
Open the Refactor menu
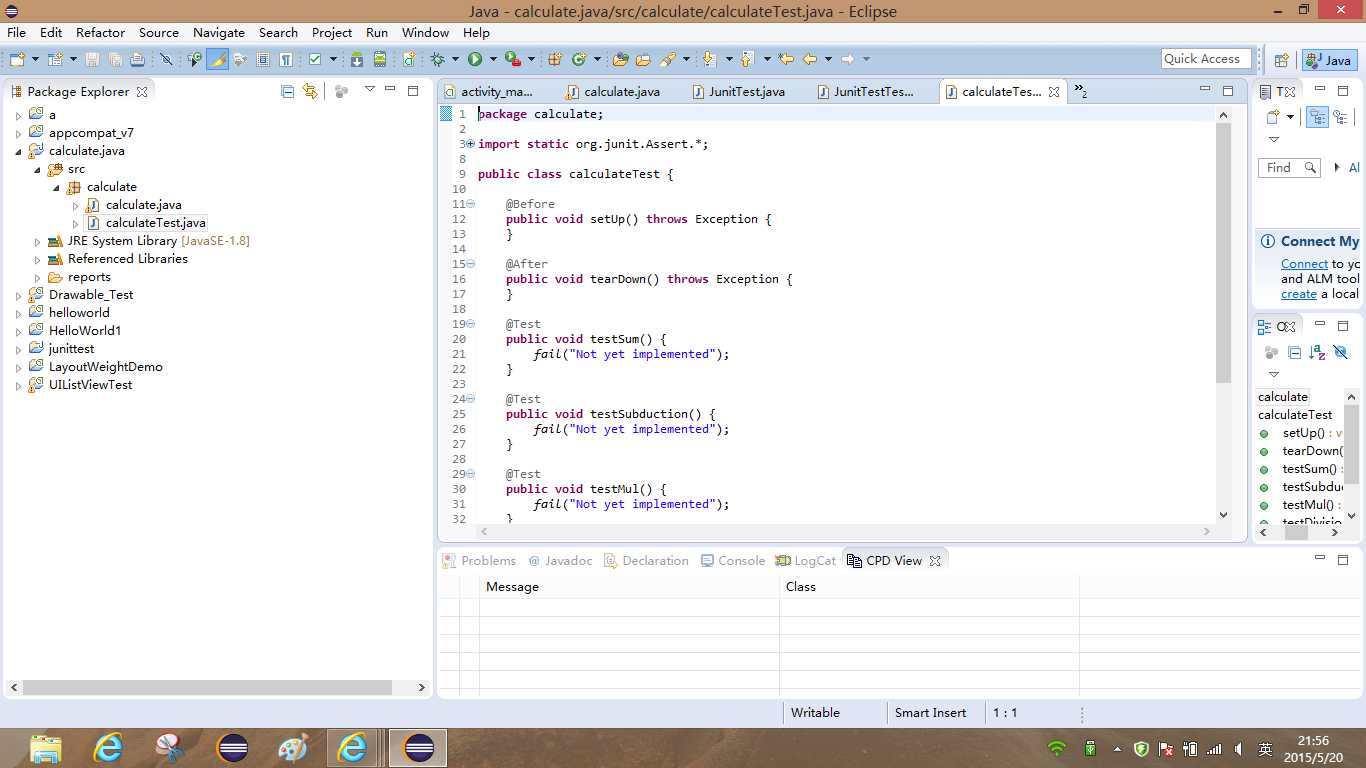click(101, 32)
